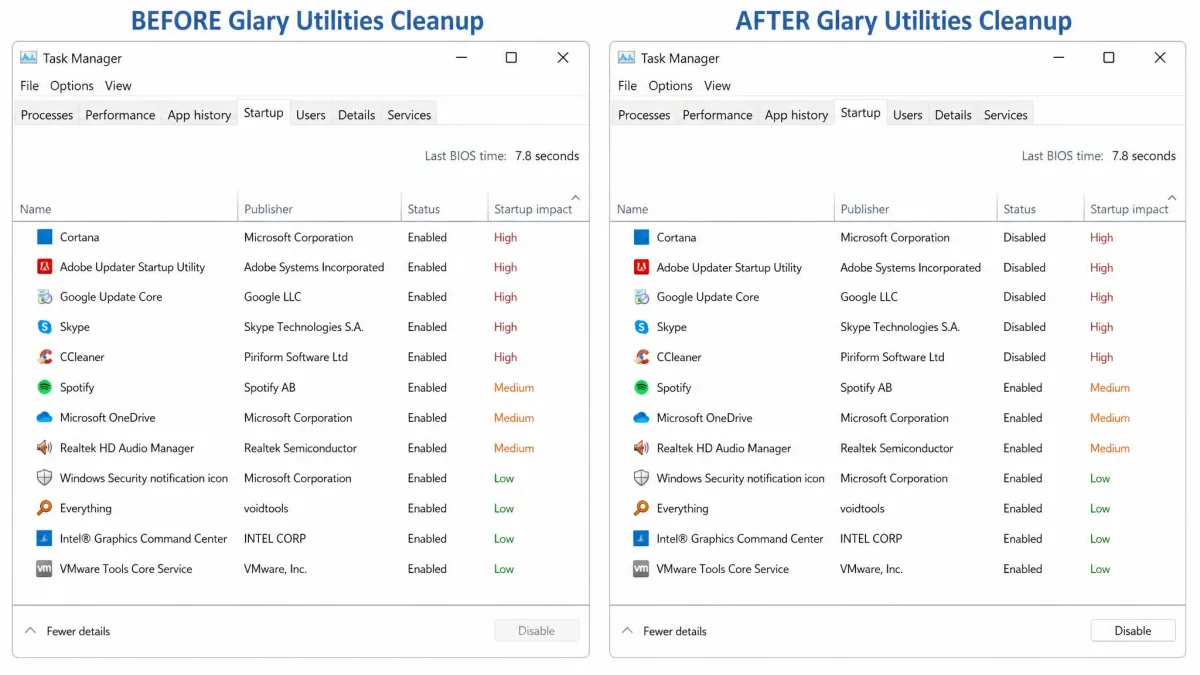Click the sort arrow above Startup impact in the BEFORE window
Viewport: 1200px width, 675px height.
click(x=575, y=198)
